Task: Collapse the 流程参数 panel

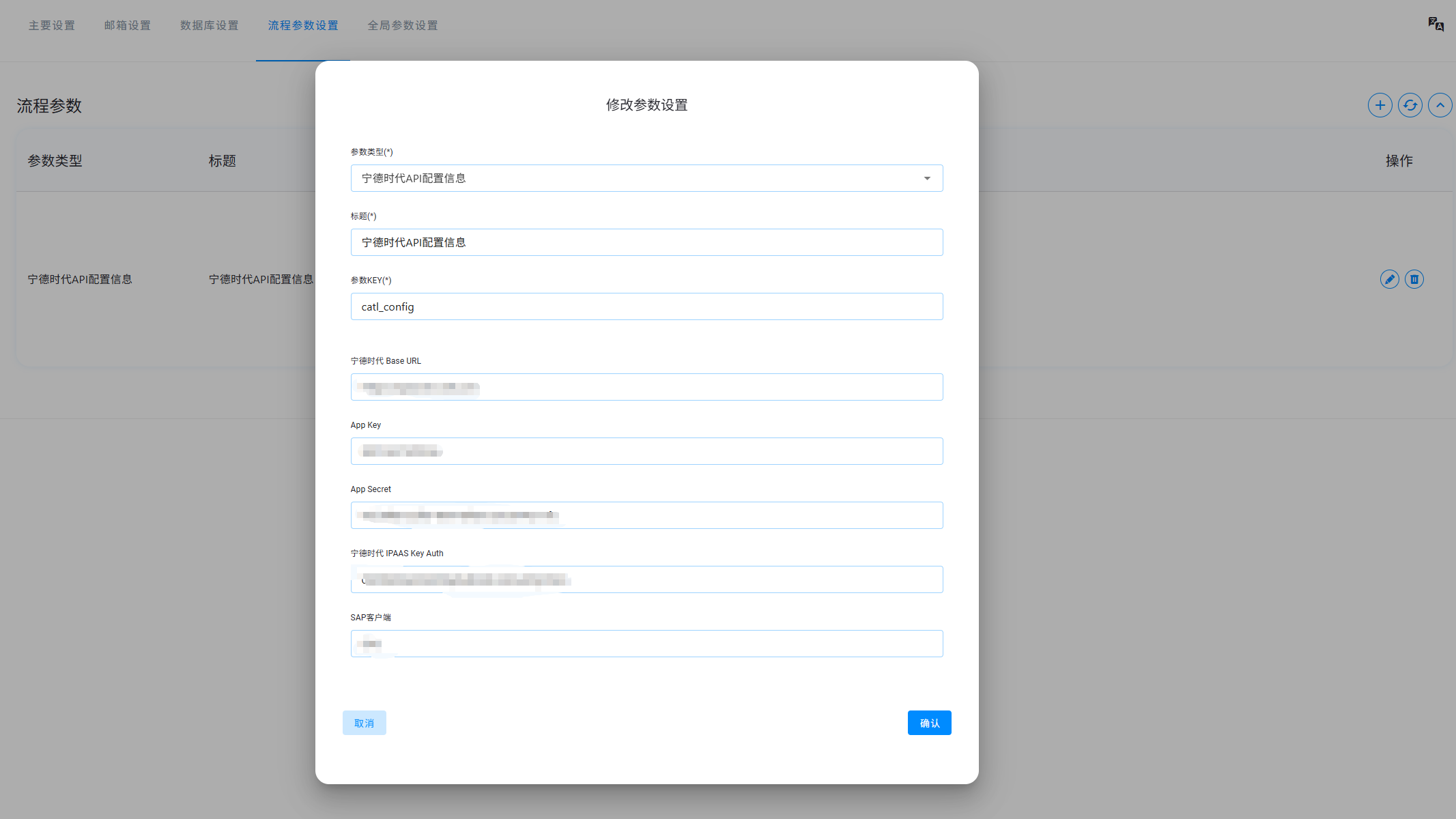Action: point(1440,105)
